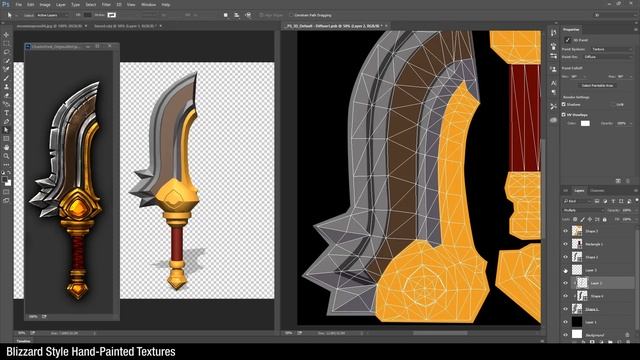Image resolution: width=640 pixels, height=360 pixels.
Task: Open the Multiply blend mode dropdown
Action: tap(583, 211)
